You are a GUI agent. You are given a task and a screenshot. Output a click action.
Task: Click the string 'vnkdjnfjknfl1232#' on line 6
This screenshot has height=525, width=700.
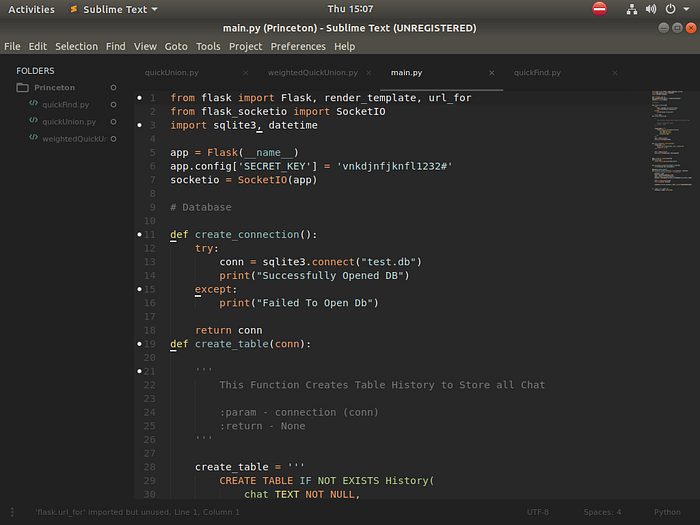click(394, 166)
